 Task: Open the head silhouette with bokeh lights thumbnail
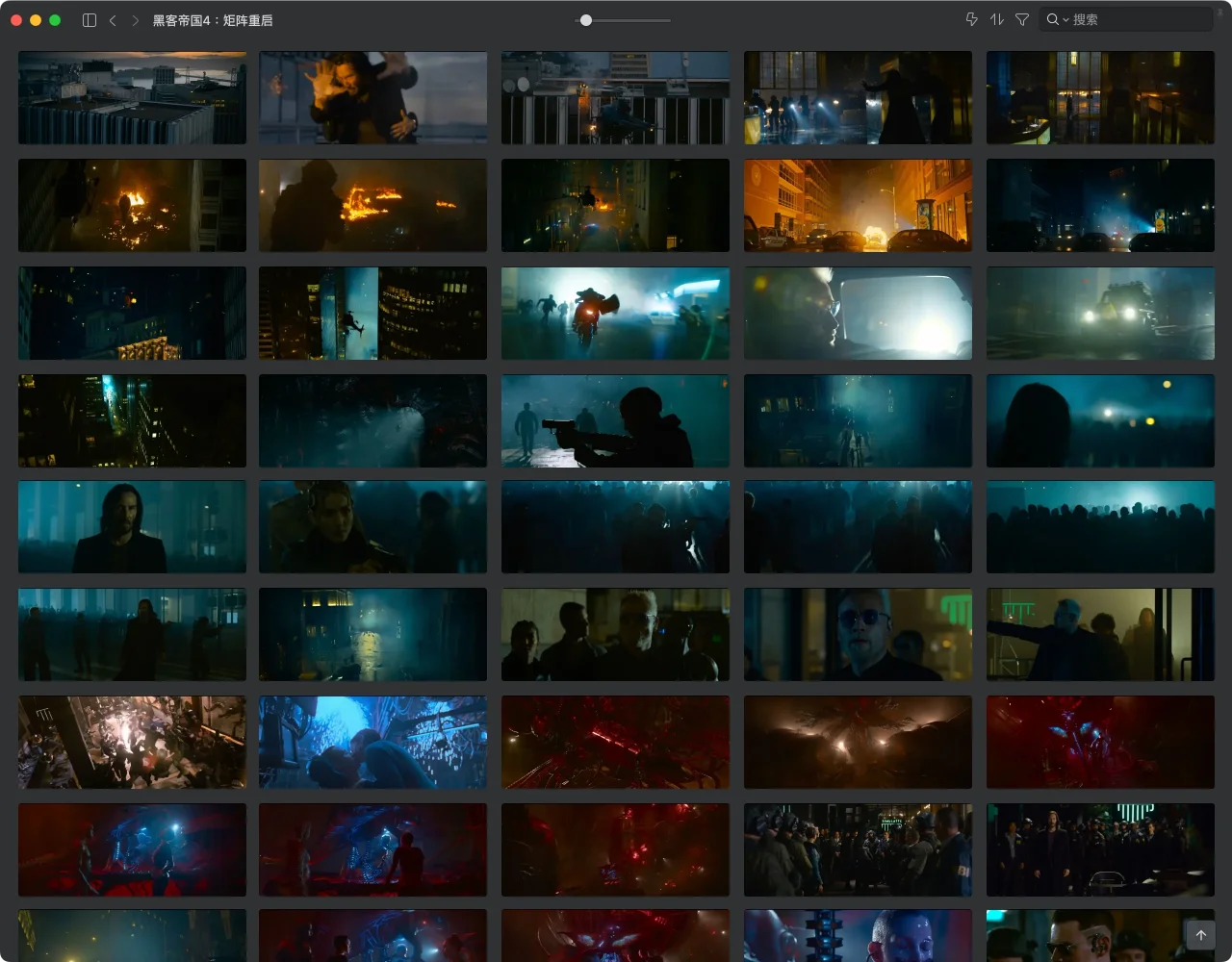click(1100, 421)
